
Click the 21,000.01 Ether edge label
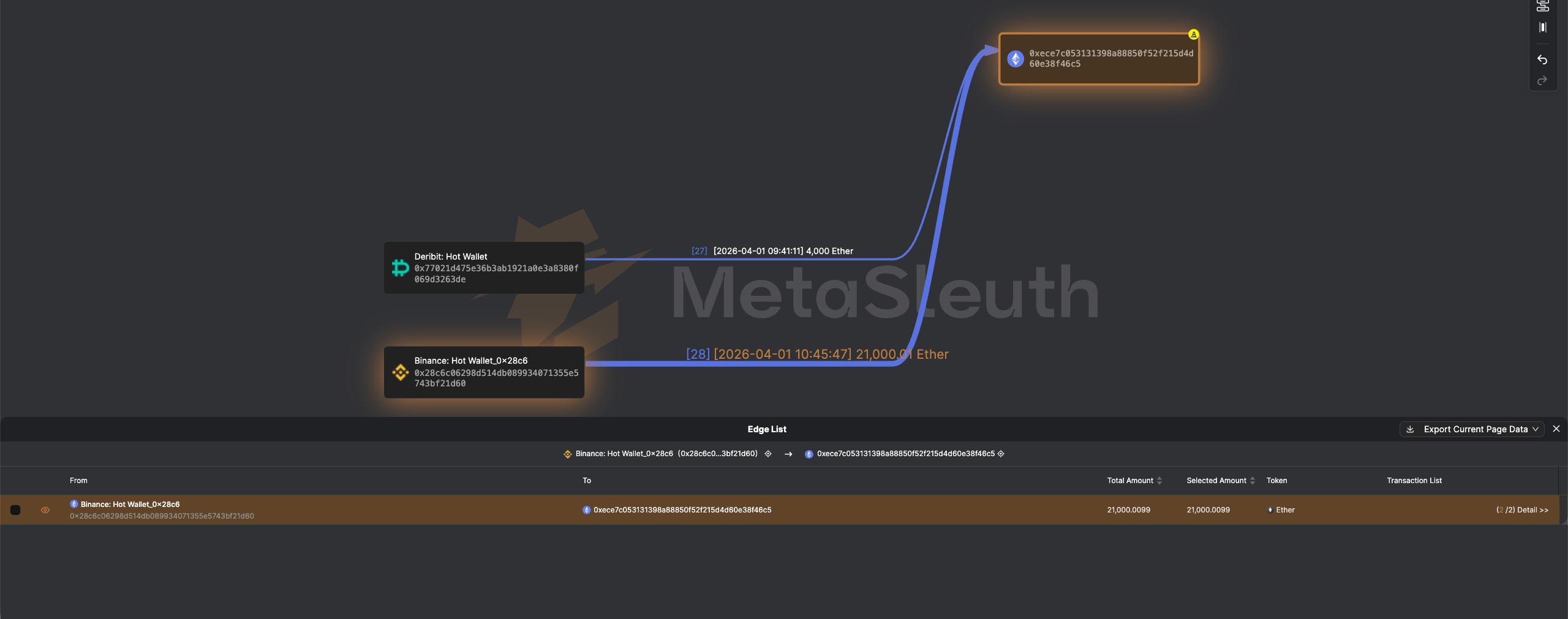pos(817,354)
